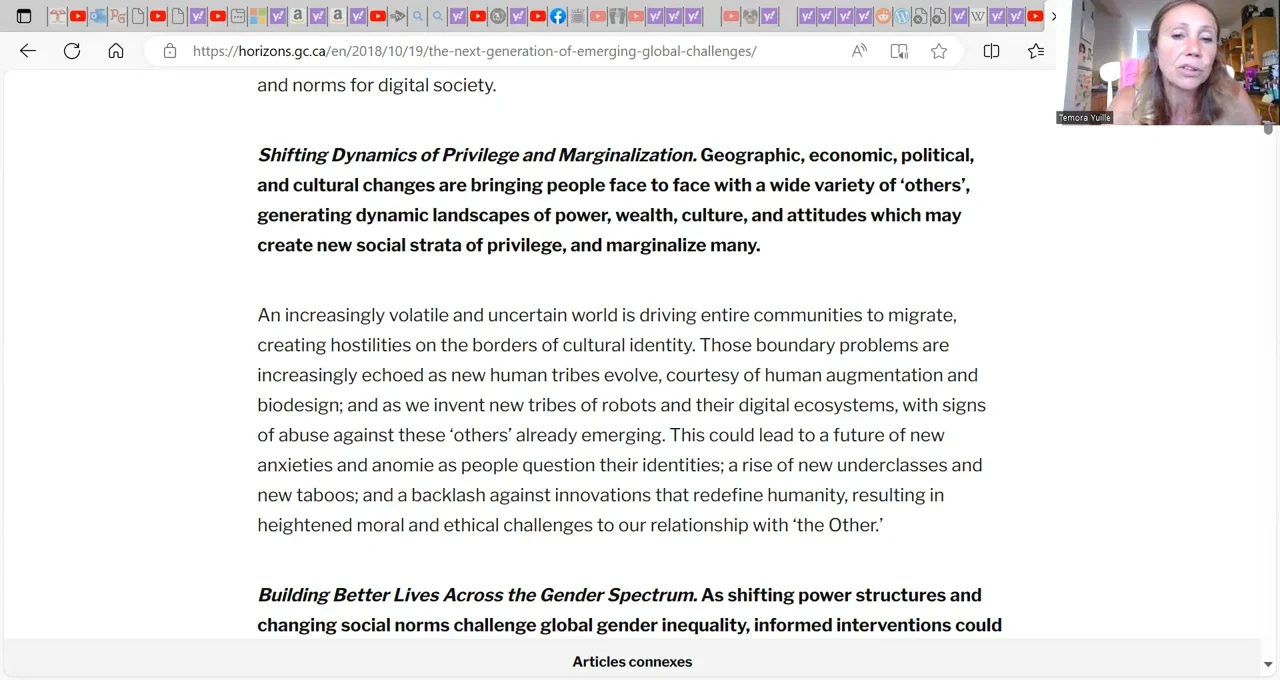Click the heading 'Shifting Dynamics of Privilege and Marginalization.'
Screen dimensions: 1280x680
click(477, 155)
